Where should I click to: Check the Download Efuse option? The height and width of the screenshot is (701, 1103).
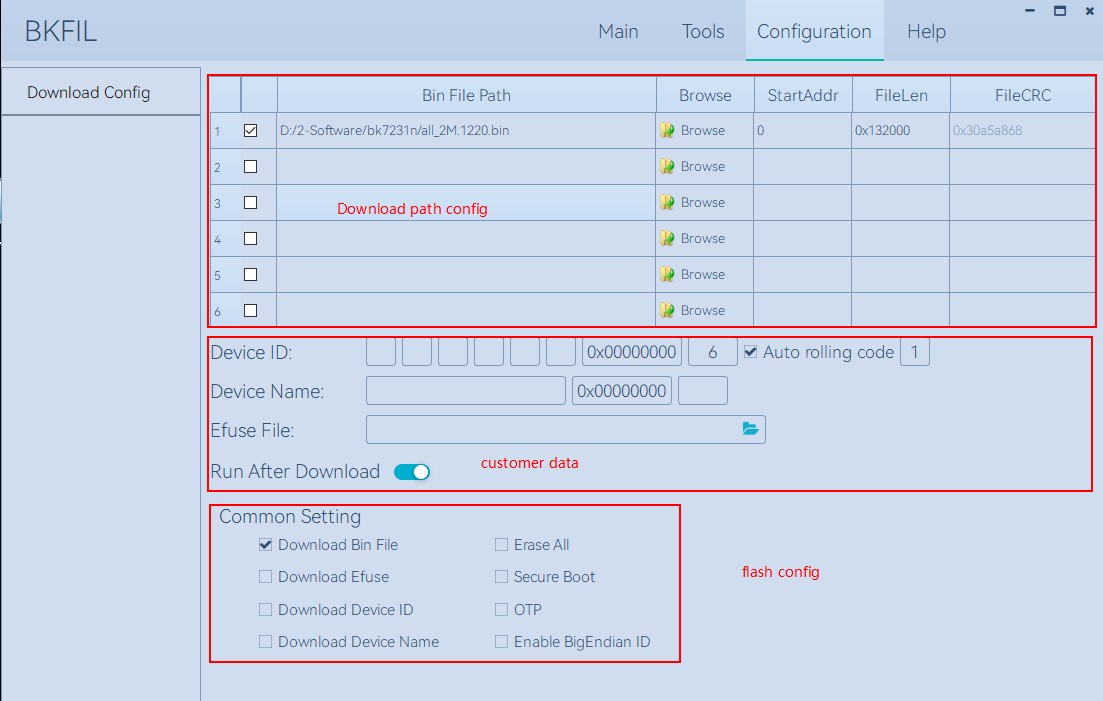(x=266, y=577)
